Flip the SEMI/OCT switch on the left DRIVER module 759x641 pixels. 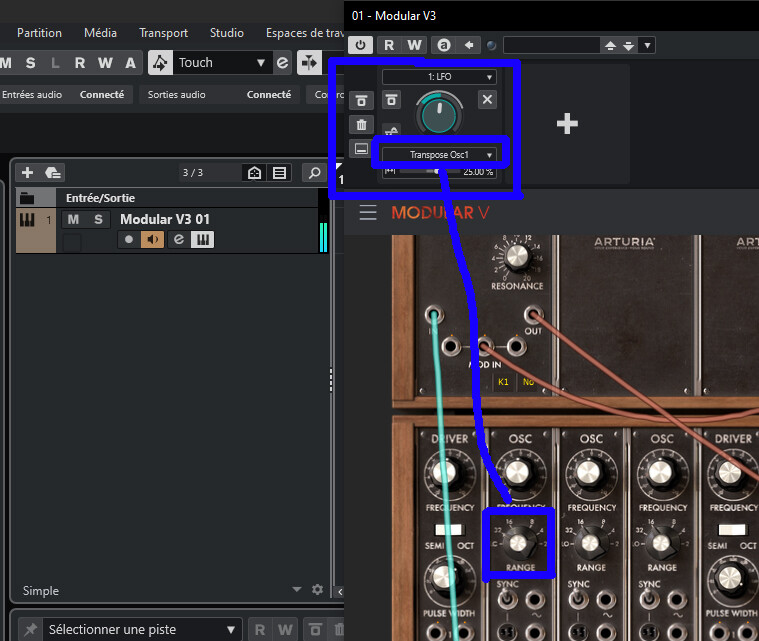point(449,530)
